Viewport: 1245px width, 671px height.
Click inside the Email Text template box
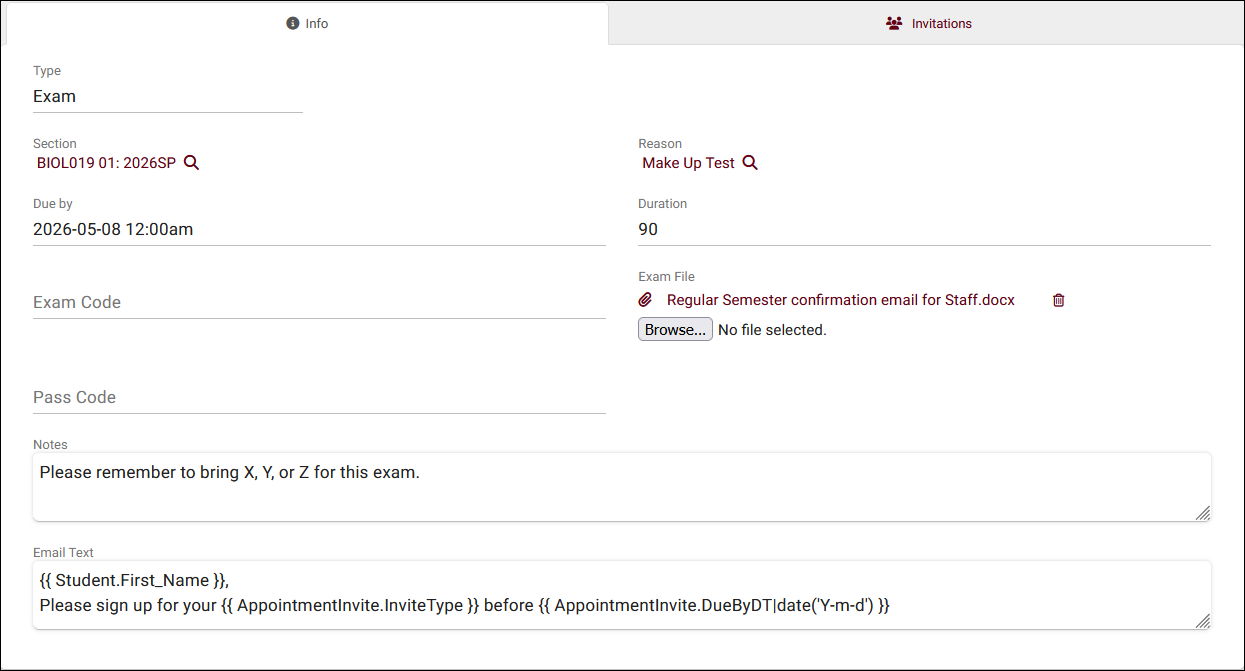[620, 594]
